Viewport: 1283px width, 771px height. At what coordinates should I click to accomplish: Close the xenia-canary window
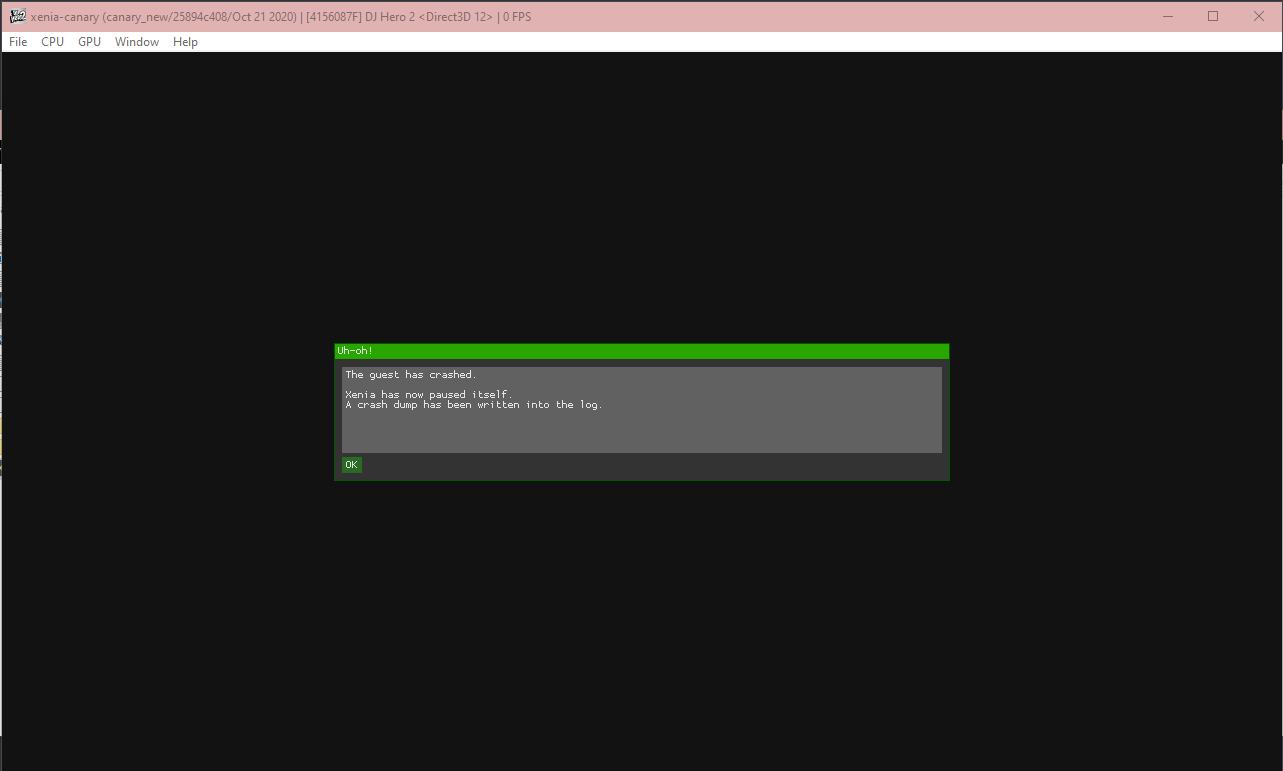(1259, 16)
